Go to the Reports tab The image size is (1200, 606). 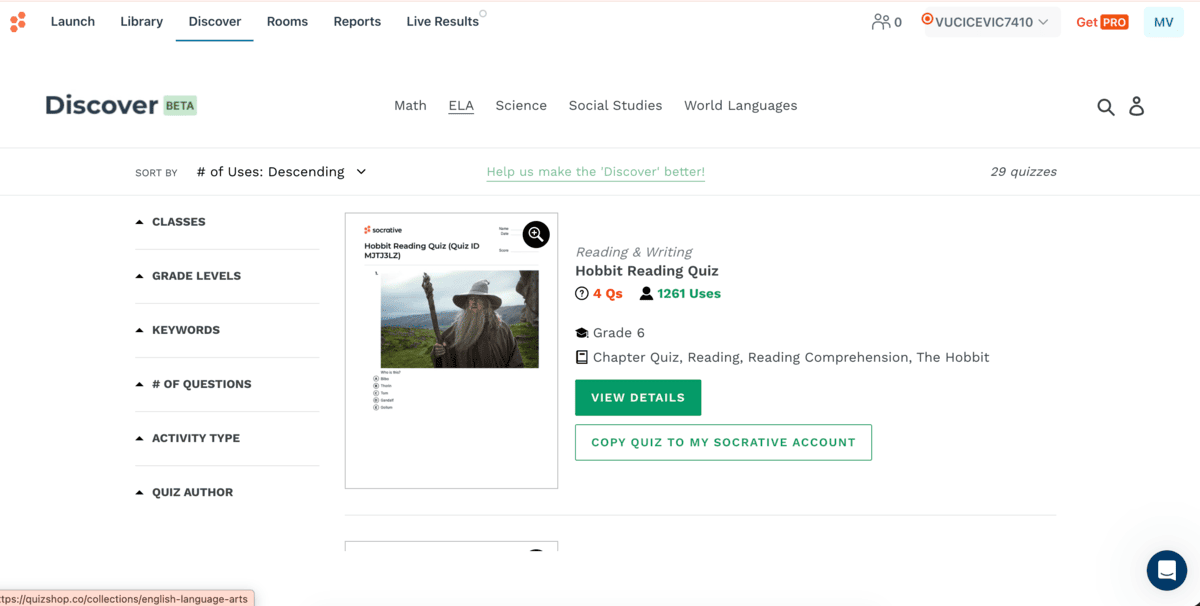[357, 22]
